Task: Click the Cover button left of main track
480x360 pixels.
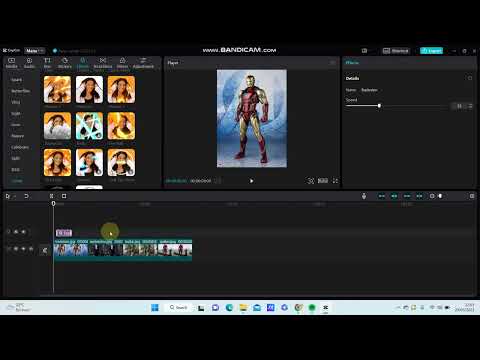Action: (x=44, y=250)
